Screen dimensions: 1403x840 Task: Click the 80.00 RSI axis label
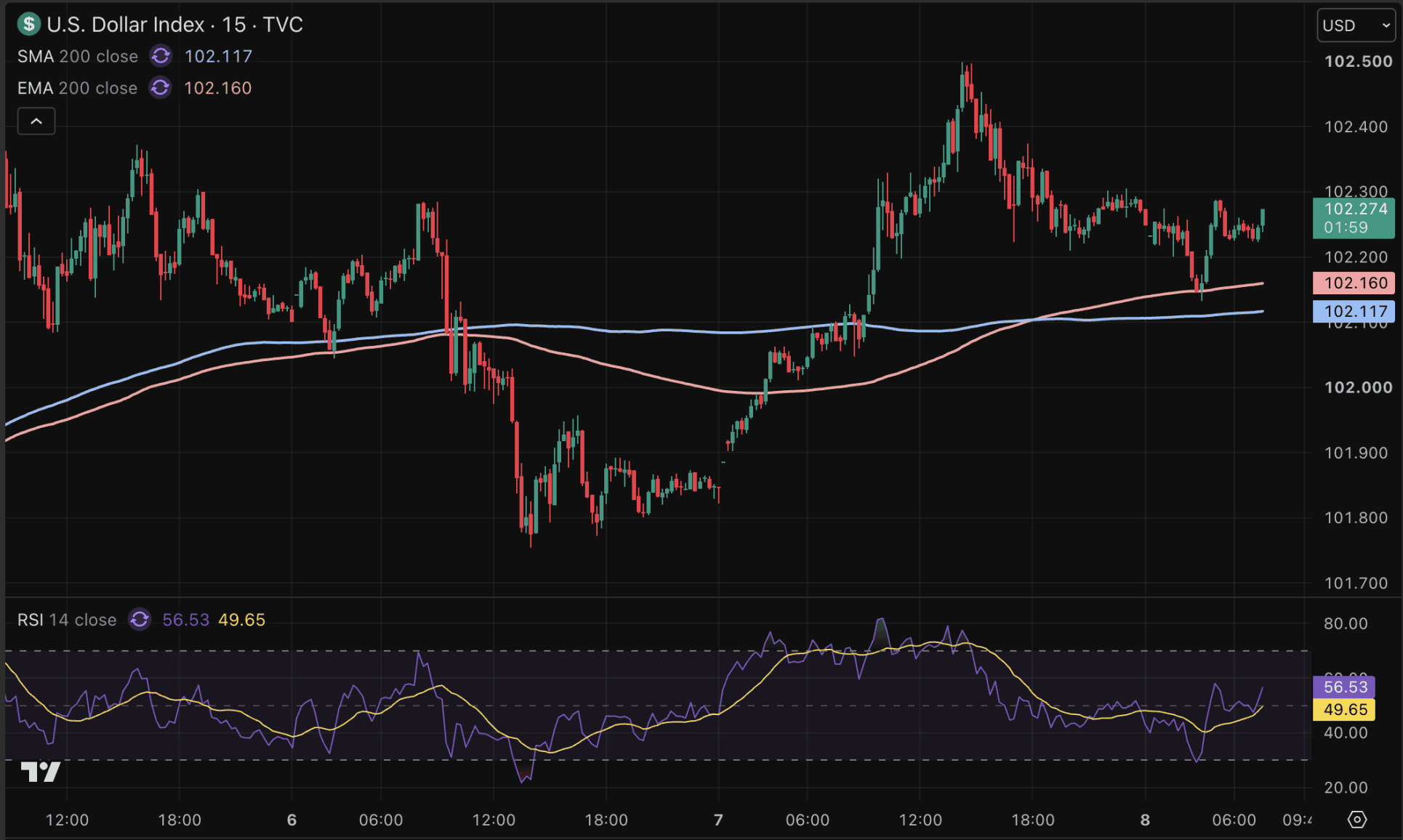point(1346,623)
